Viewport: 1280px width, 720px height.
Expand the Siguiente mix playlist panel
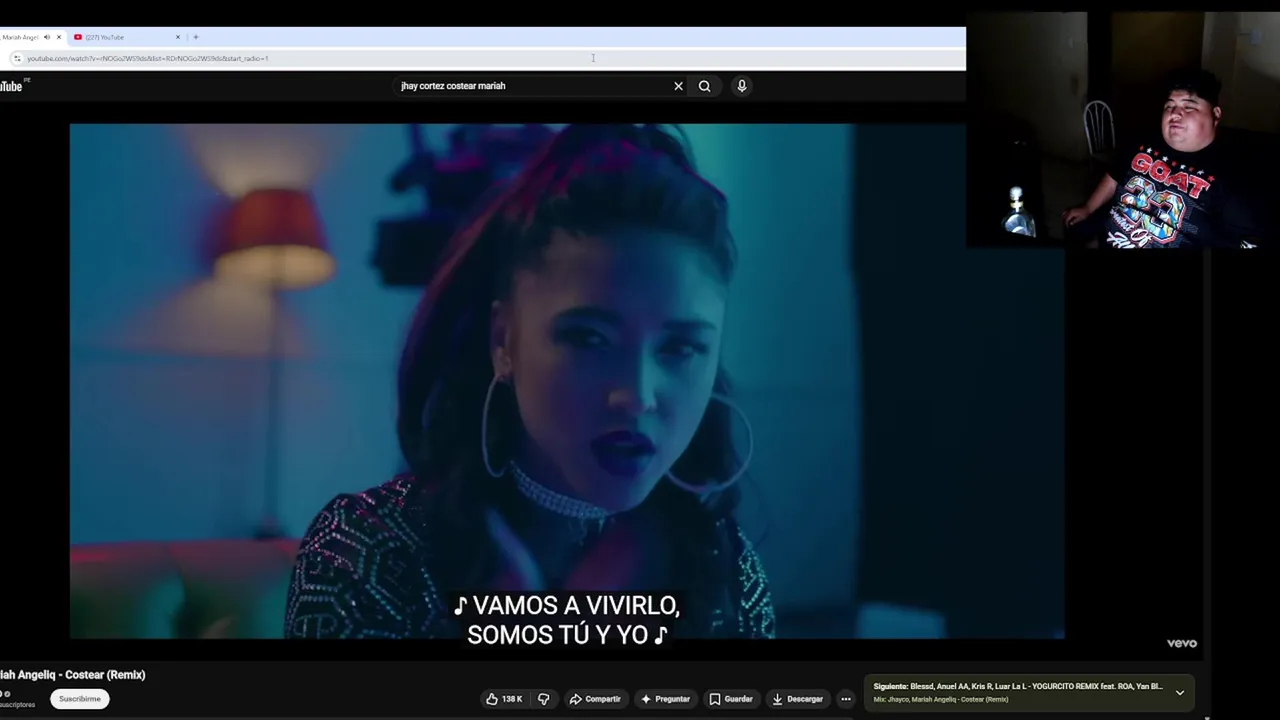(1179, 692)
